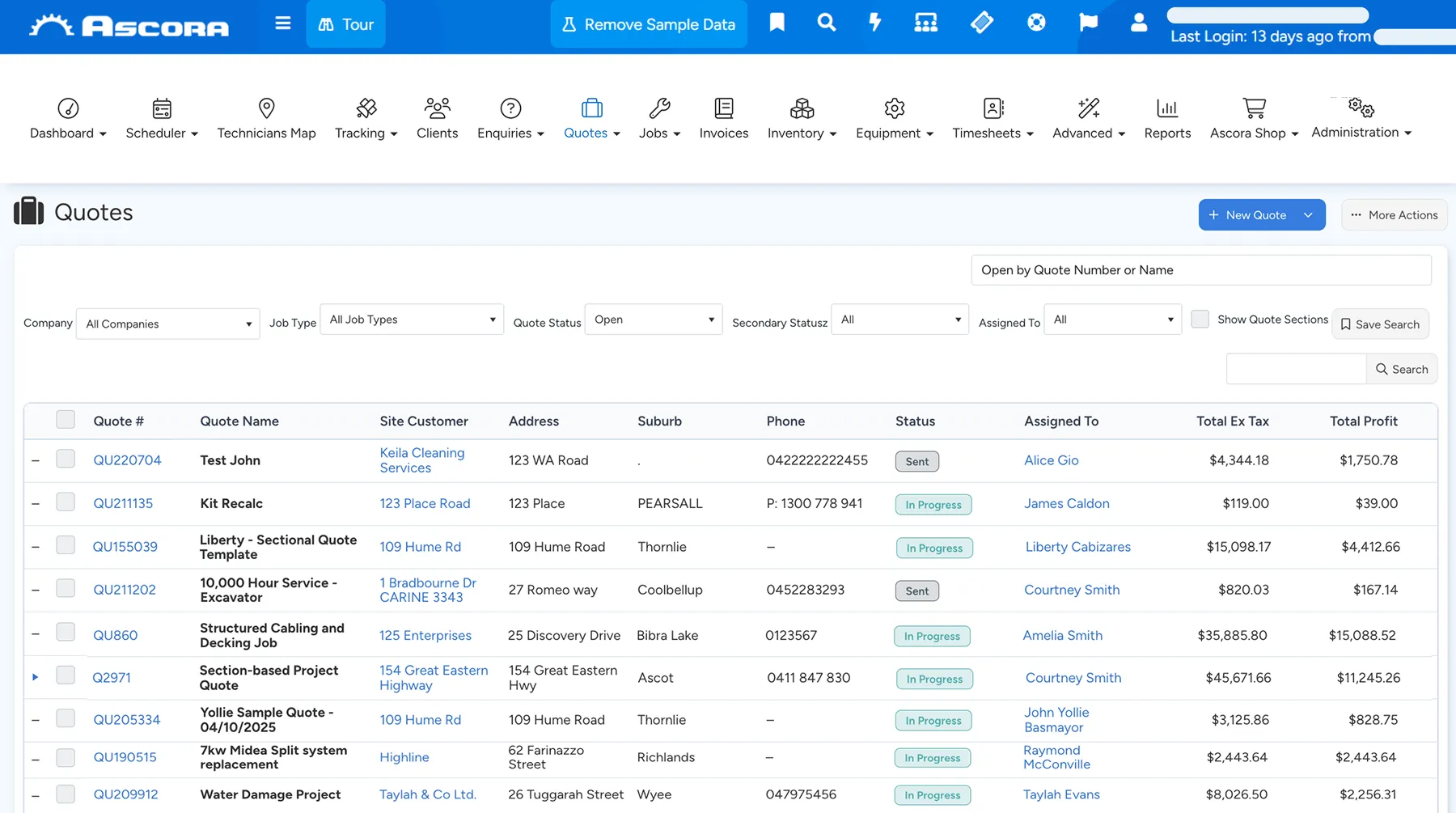The height and width of the screenshot is (813, 1456).
Task: Open the Assigned To filter dropdown
Action: [1113, 320]
